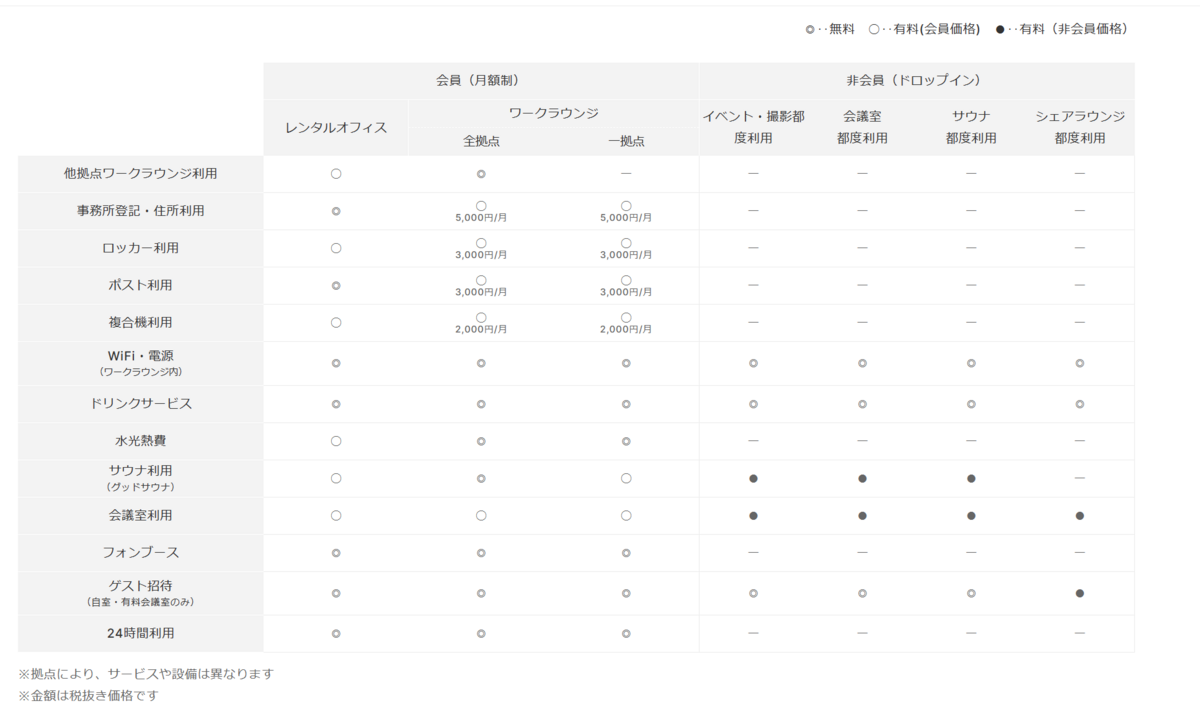This screenshot has width=1200, height=714.
Task: Click レンタルオフィス free mark in 事務所登記・住所利用 row
Action: [x=336, y=211]
